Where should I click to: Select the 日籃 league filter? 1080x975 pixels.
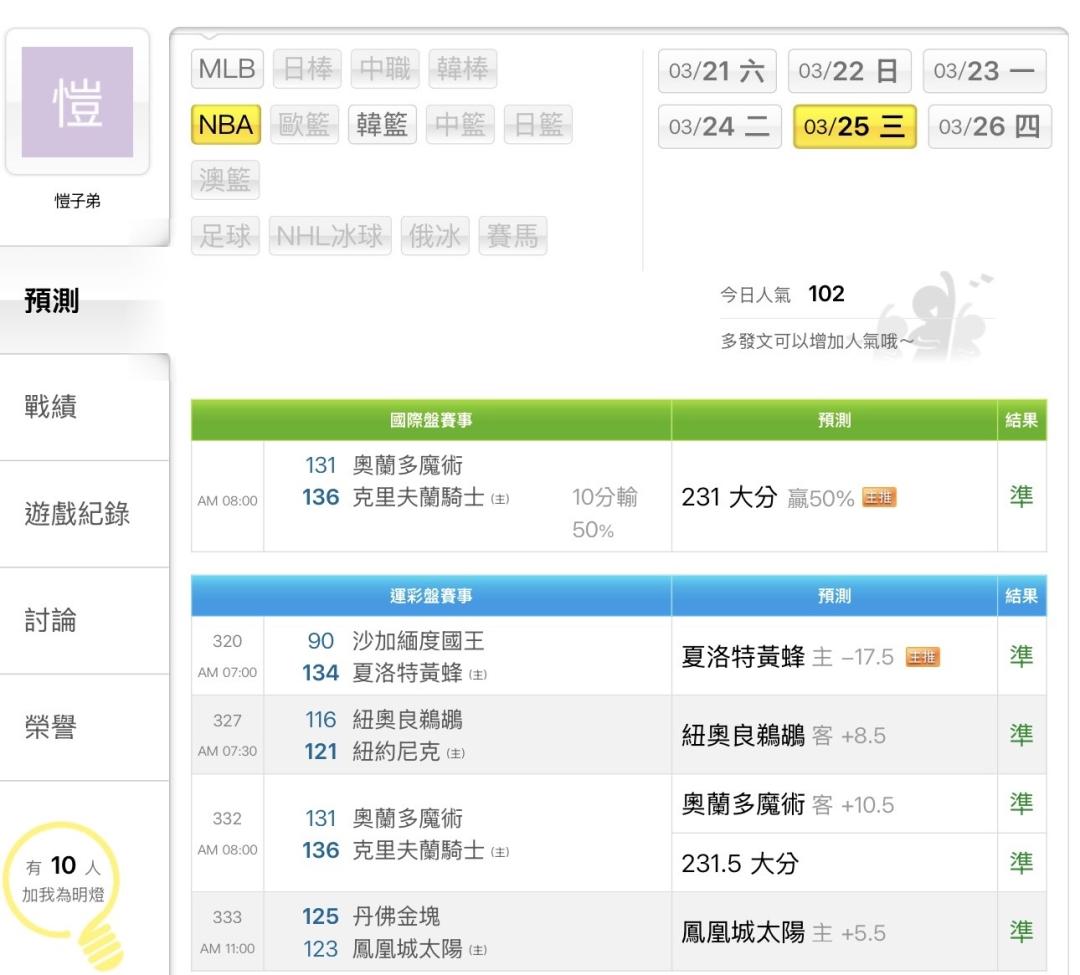point(538,125)
